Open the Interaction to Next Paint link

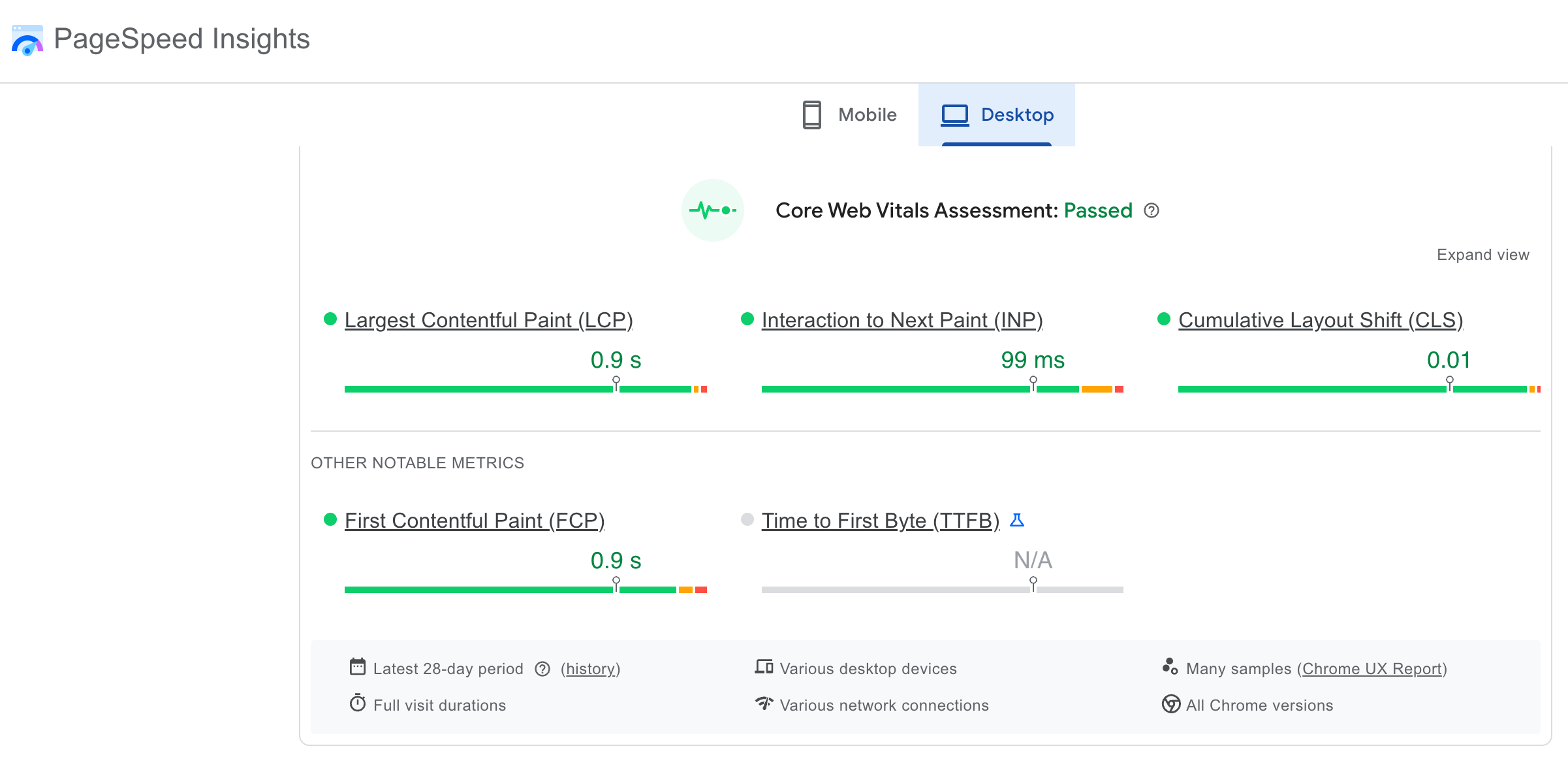tap(902, 320)
